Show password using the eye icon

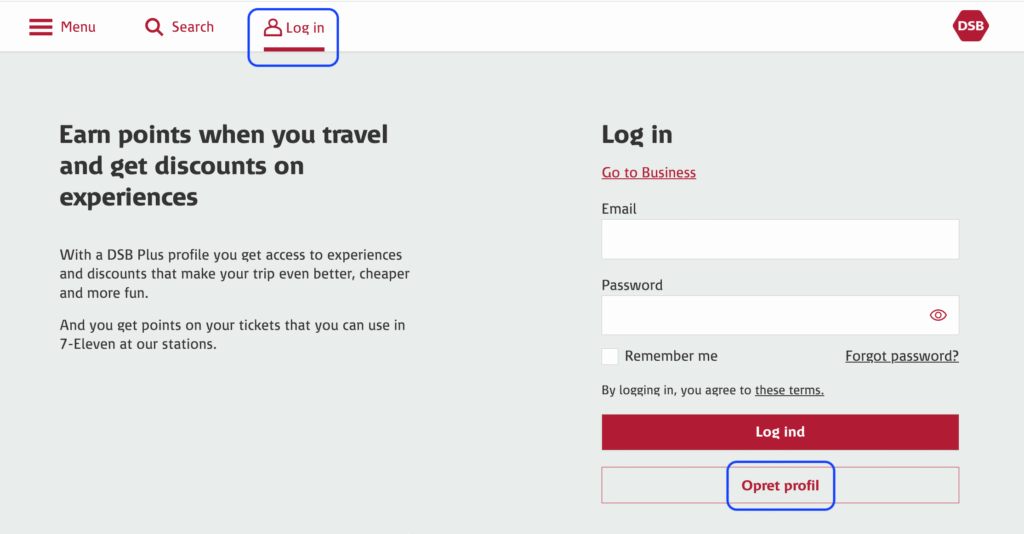point(938,315)
